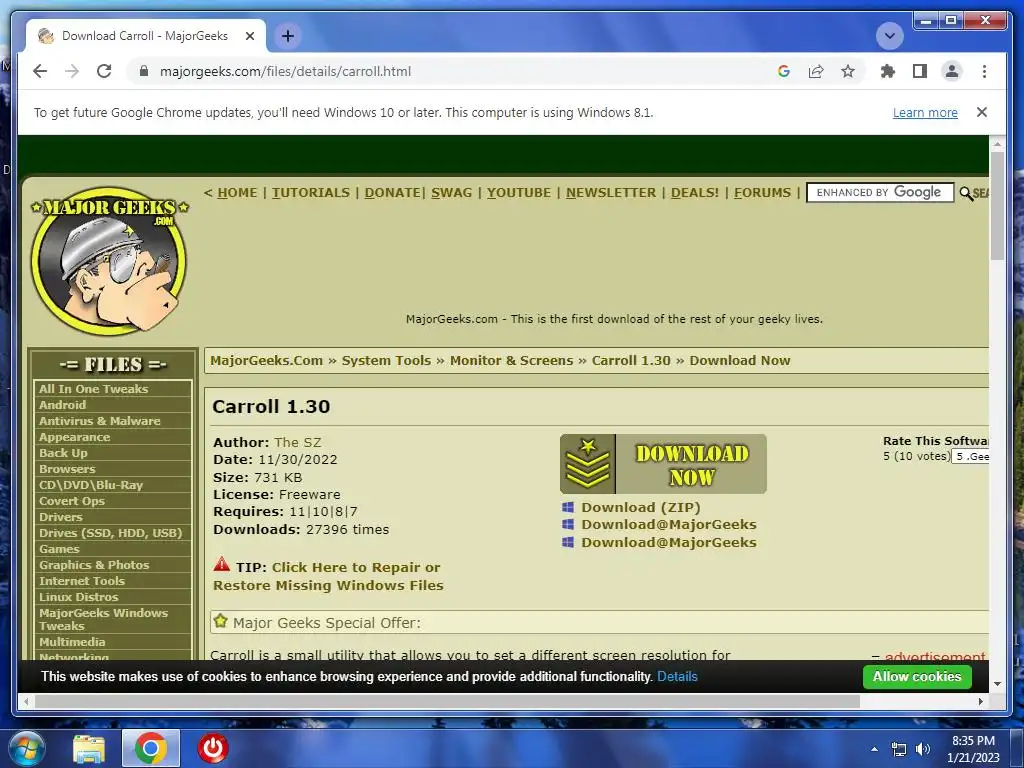The image size is (1024, 768).
Task: Open Carroll 1.30 breadcrumb link
Action: tap(631, 360)
